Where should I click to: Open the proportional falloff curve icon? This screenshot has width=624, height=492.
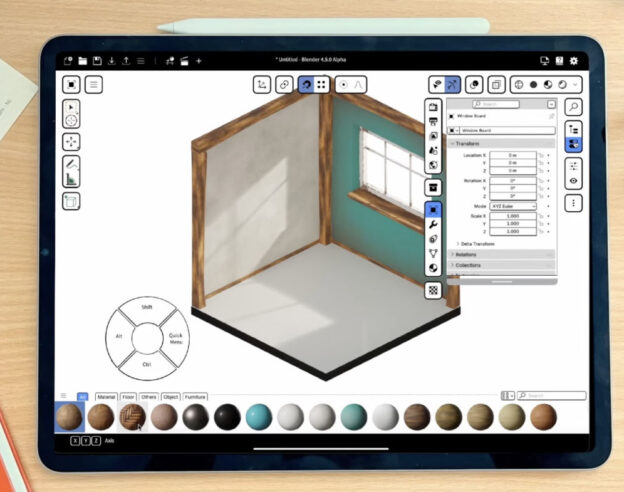pos(358,84)
